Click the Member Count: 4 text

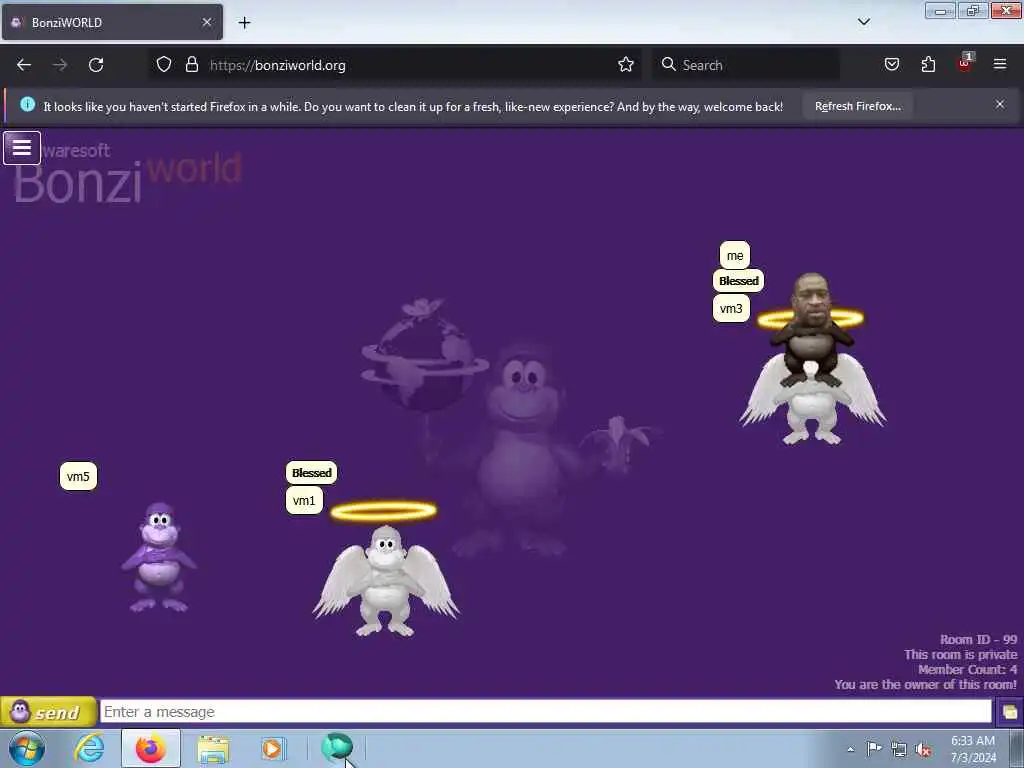[x=967, y=669]
